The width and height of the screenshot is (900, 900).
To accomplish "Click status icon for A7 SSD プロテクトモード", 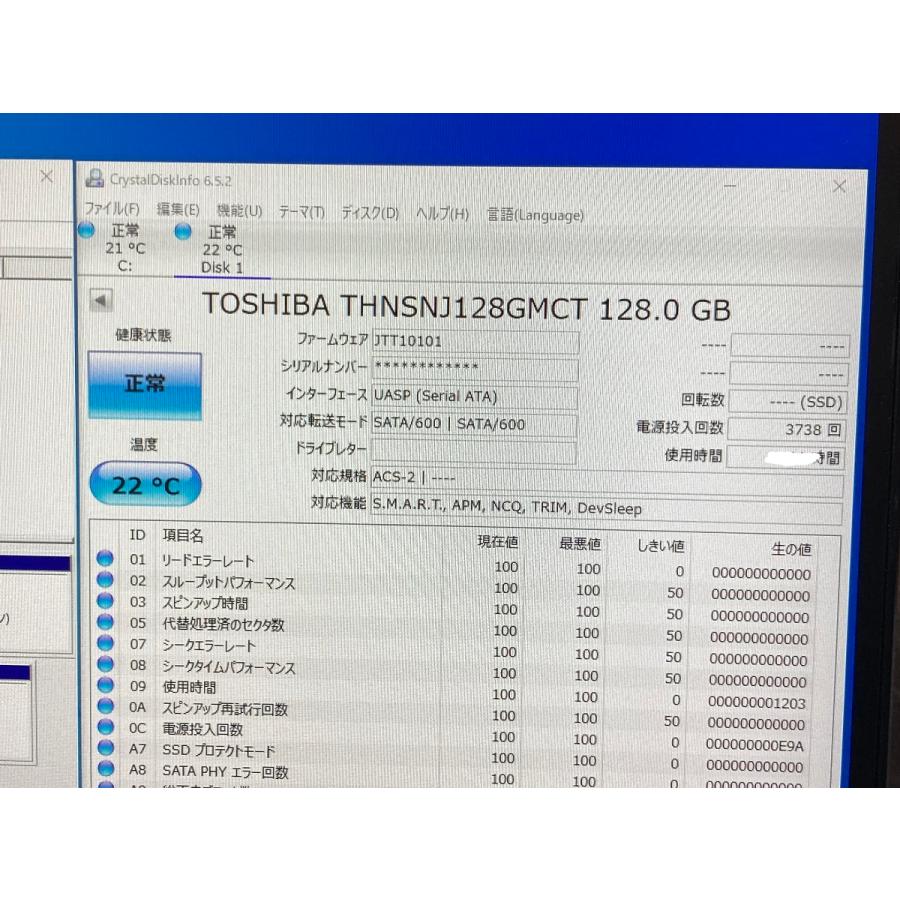I will point(105,747).
